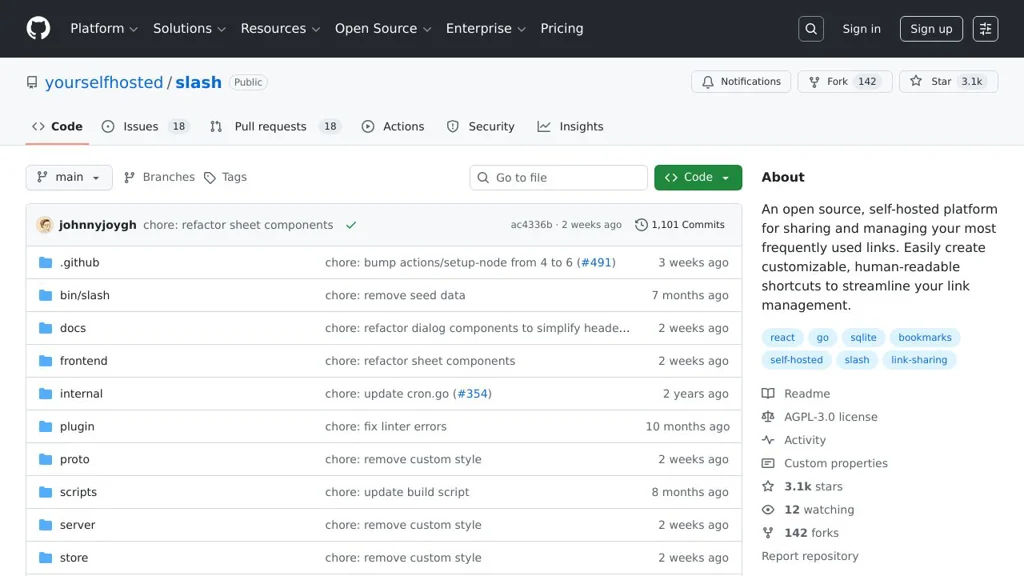Open the search magnifier icon

[811, 29]
